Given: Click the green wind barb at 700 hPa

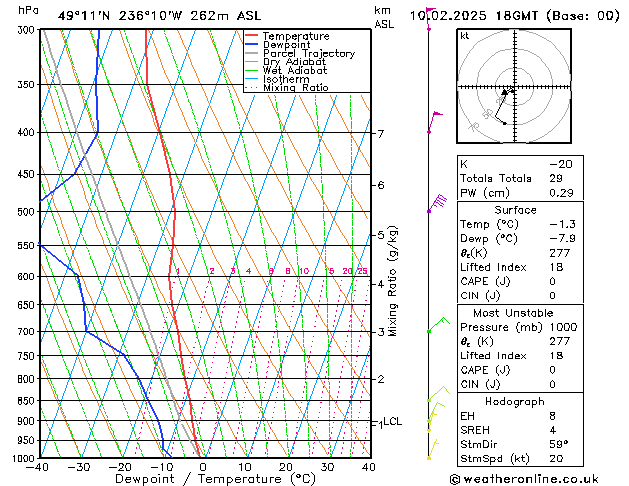Looking at the screenshot, I should tap(438, 325).
